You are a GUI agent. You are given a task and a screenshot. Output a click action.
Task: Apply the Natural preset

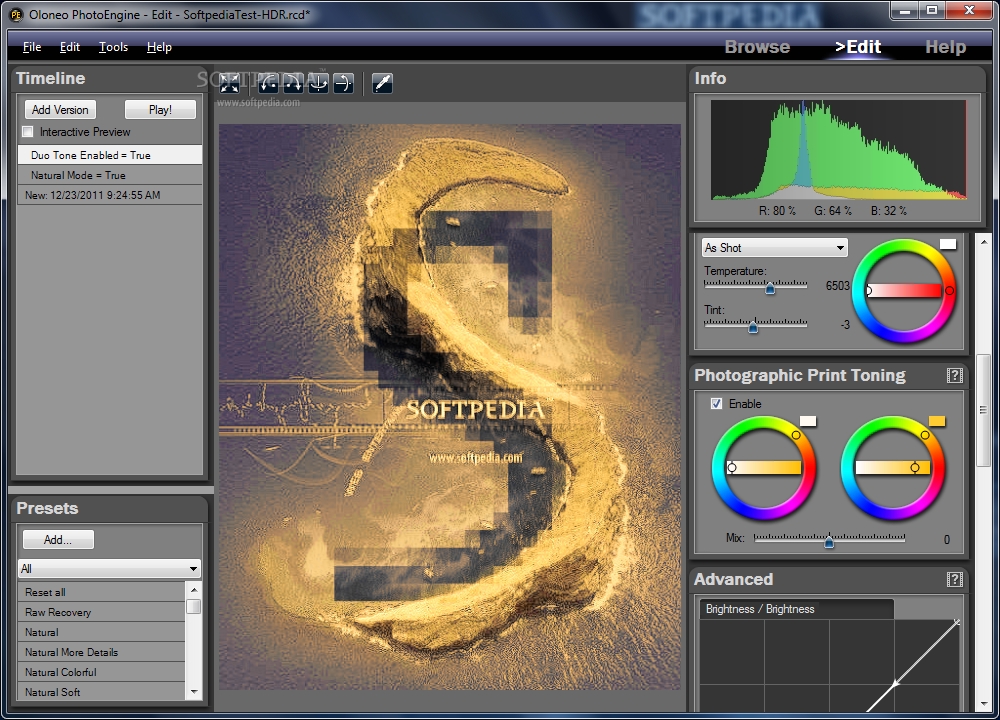click(101, 632)
